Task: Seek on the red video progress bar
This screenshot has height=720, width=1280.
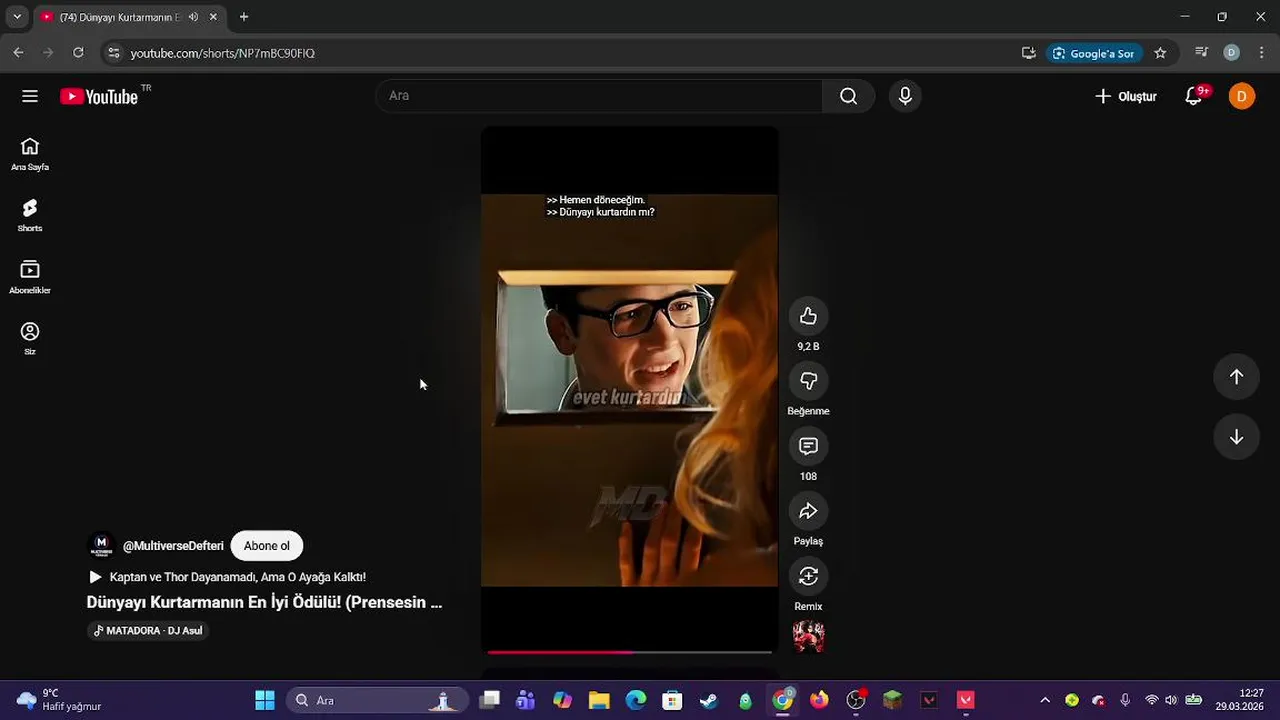Action: [x=630, y=652]
